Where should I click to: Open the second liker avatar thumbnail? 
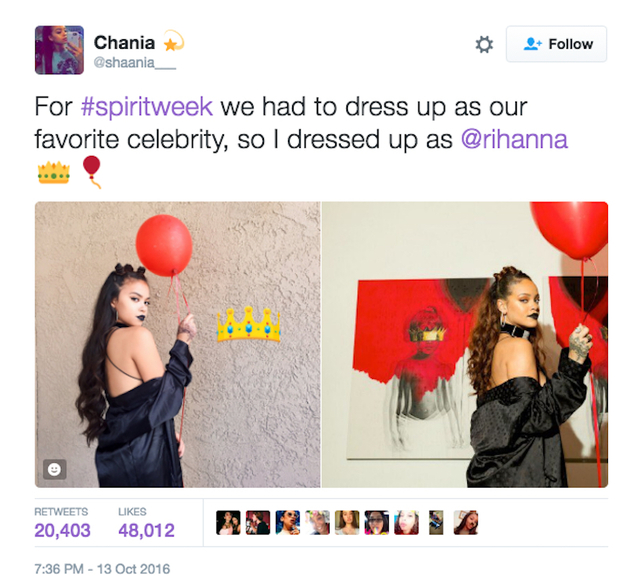258,522
